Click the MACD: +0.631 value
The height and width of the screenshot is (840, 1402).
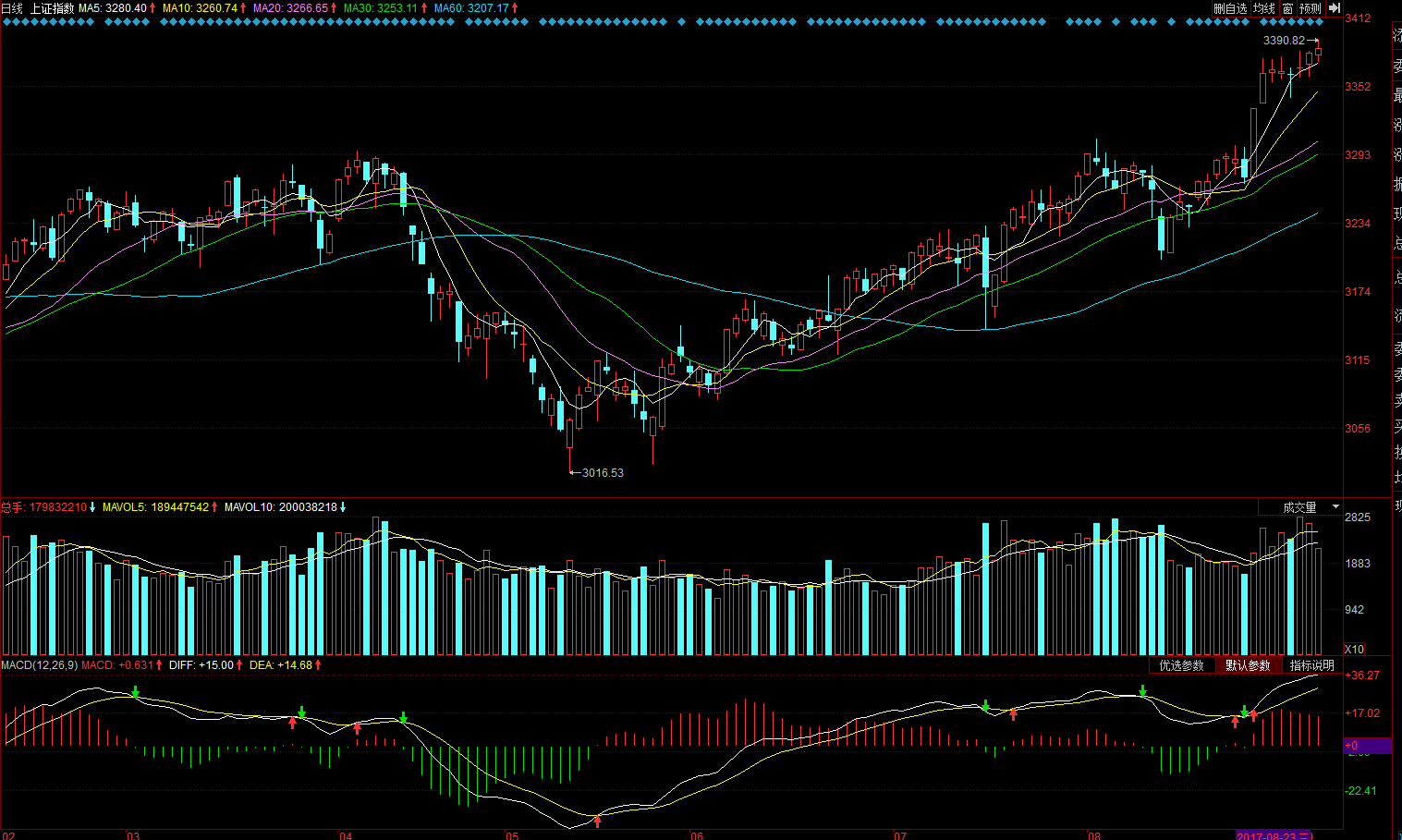pos(117,665)
